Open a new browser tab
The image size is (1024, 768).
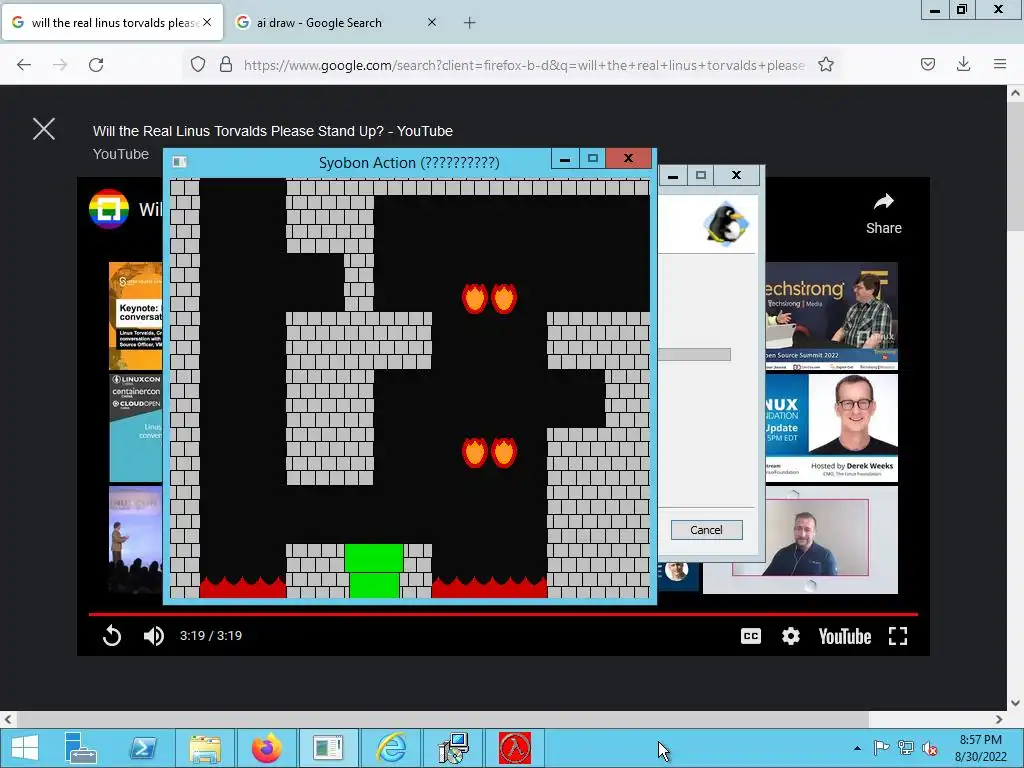470,23
